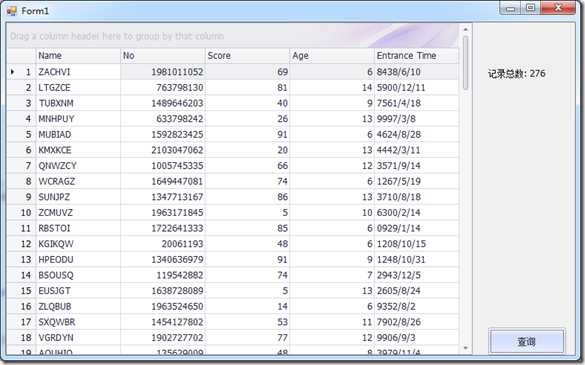Click the score cell 69 in ZACHVI row
The image size is (585, 365).
(247, 72)
